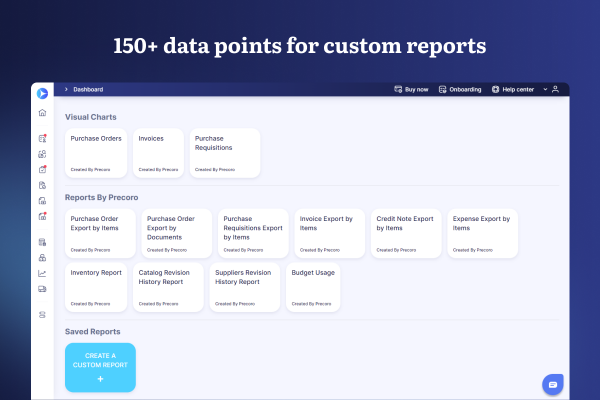
Task: Open Onboarding from the top bar
Action: [460, 89]
